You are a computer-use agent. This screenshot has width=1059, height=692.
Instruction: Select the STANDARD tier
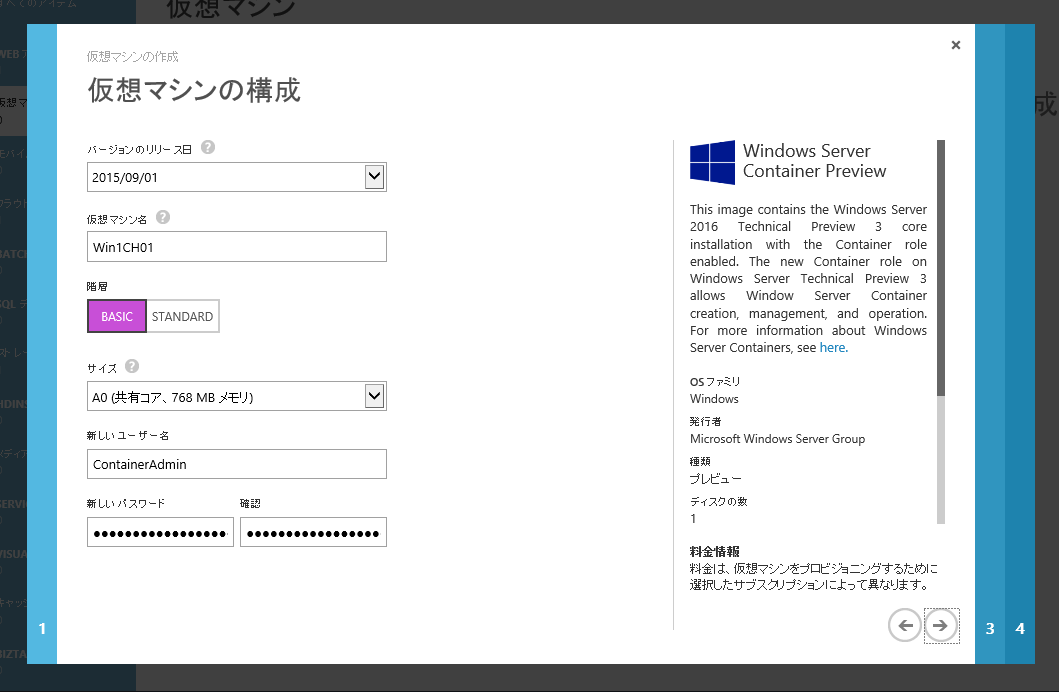click(x=182, y=316)
